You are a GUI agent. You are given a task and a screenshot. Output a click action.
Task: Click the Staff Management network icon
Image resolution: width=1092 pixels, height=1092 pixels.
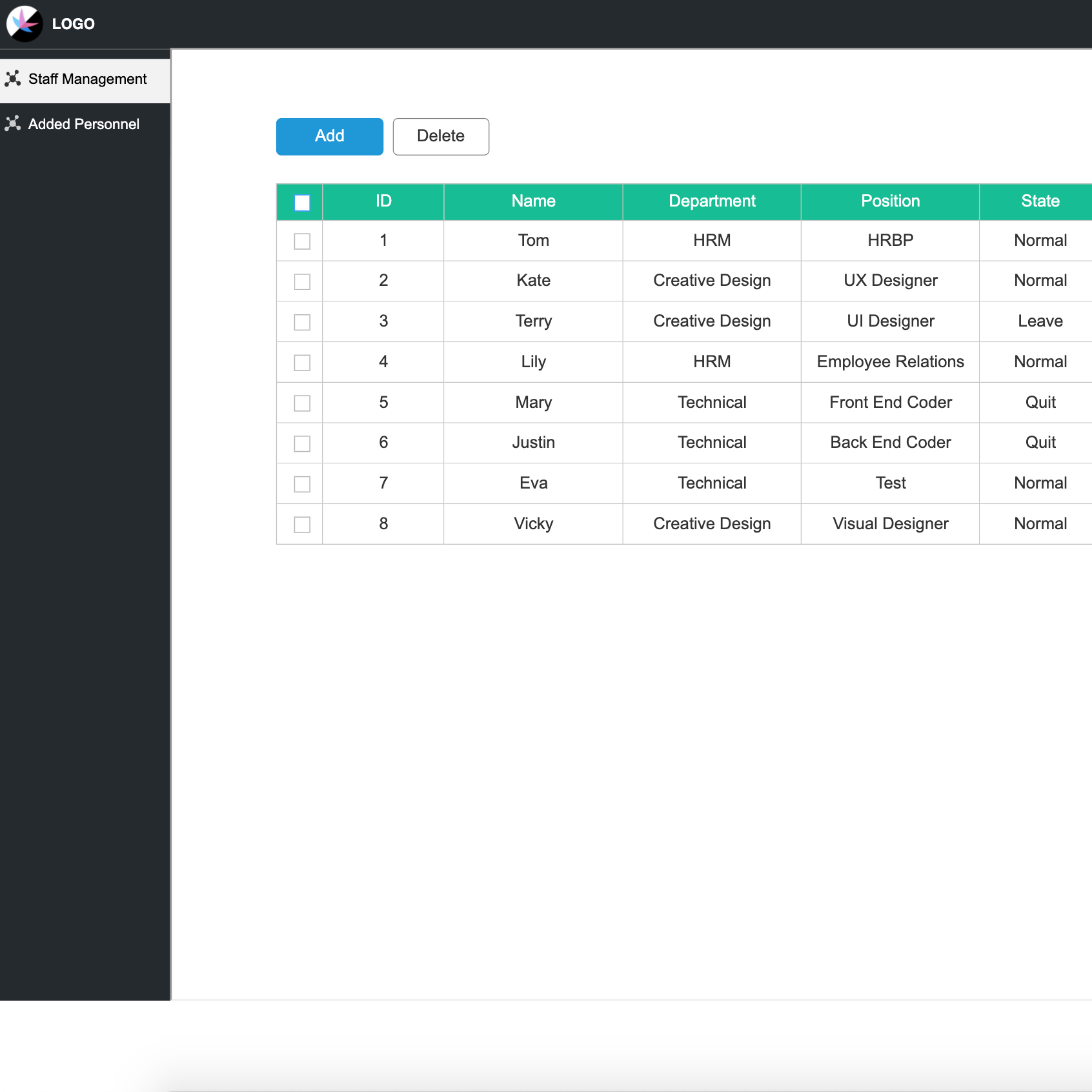coord(13,79)
